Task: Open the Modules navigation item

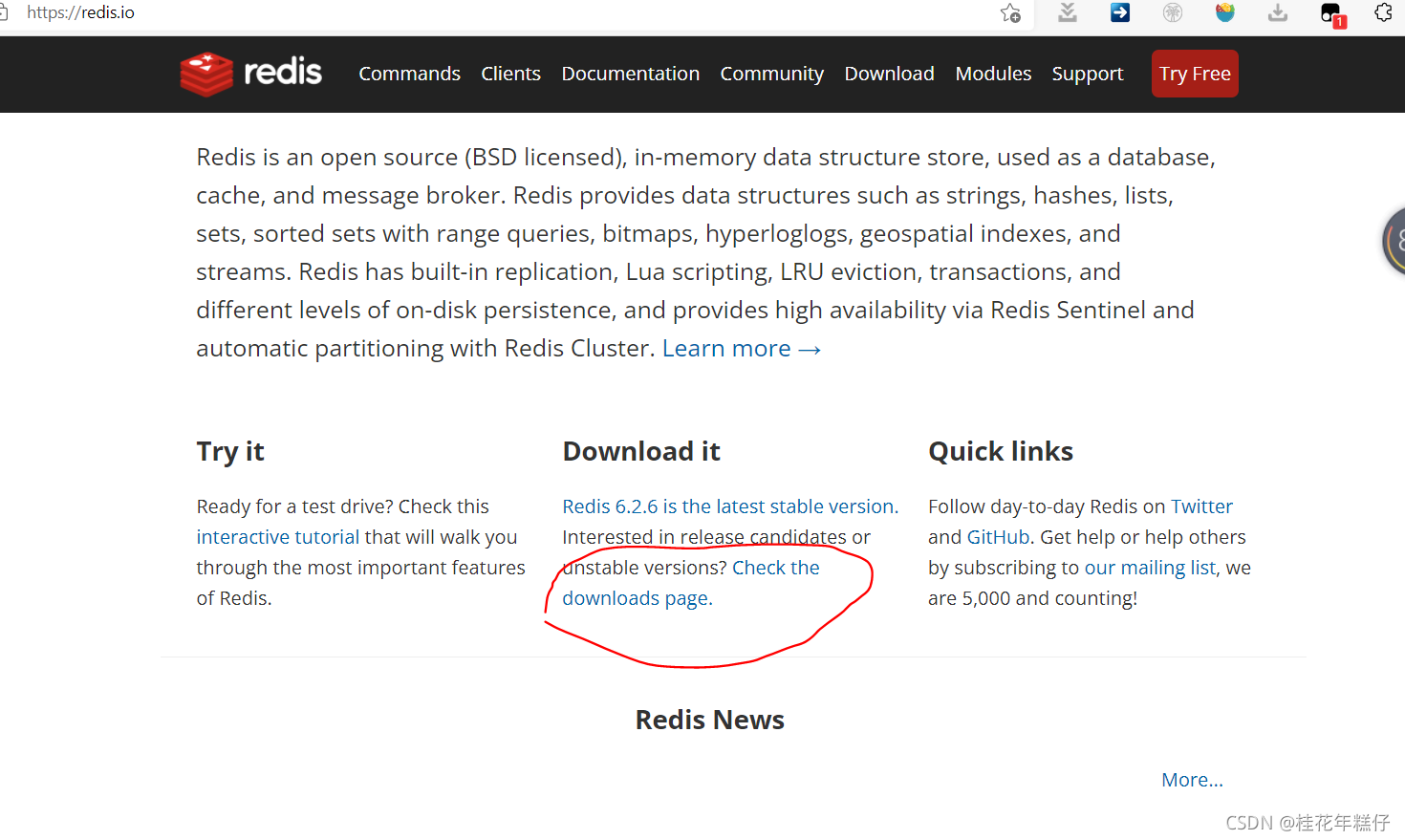Action: pos(993,74)
